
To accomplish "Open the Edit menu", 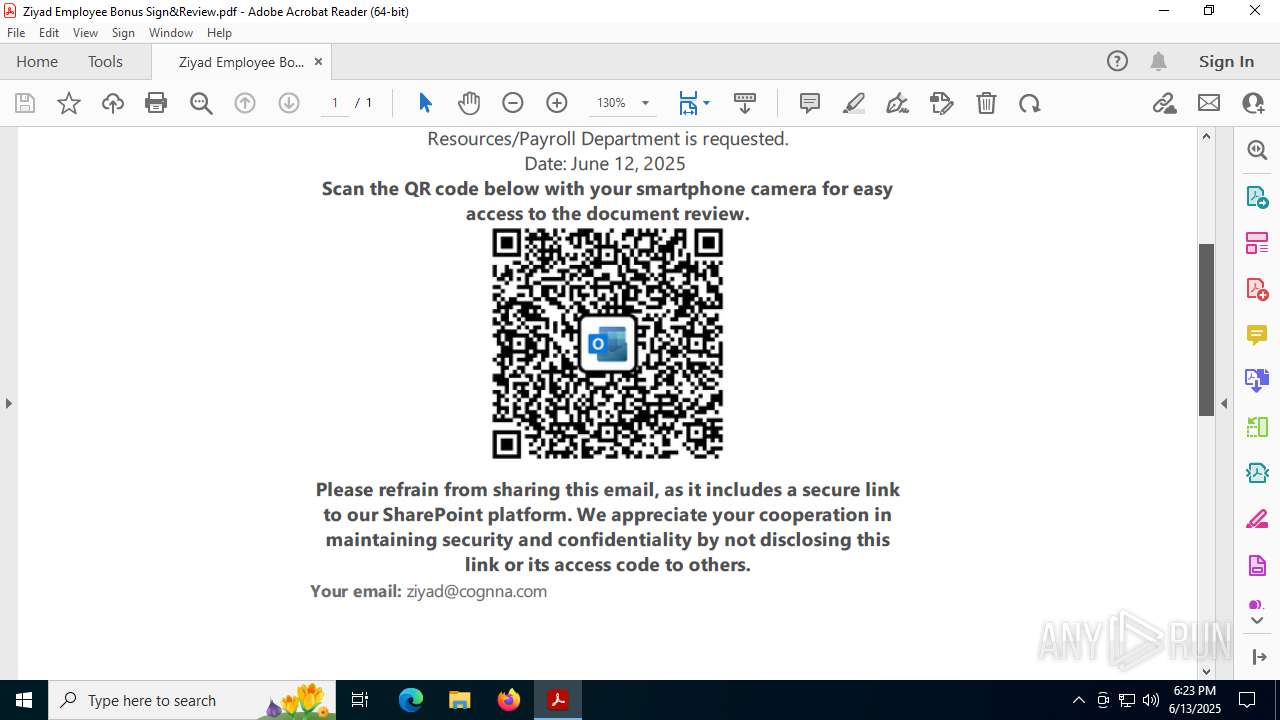I will pyautogui.click(x=49, y=33).
